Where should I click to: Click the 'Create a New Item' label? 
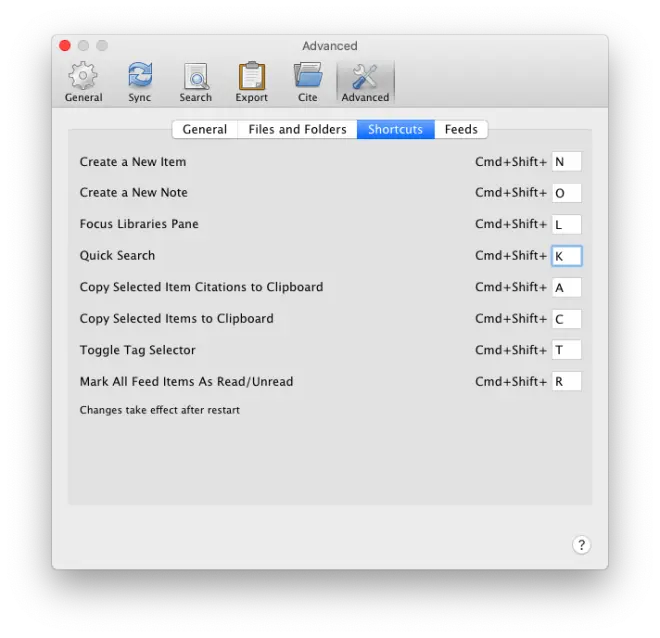[x=133, y=162]
